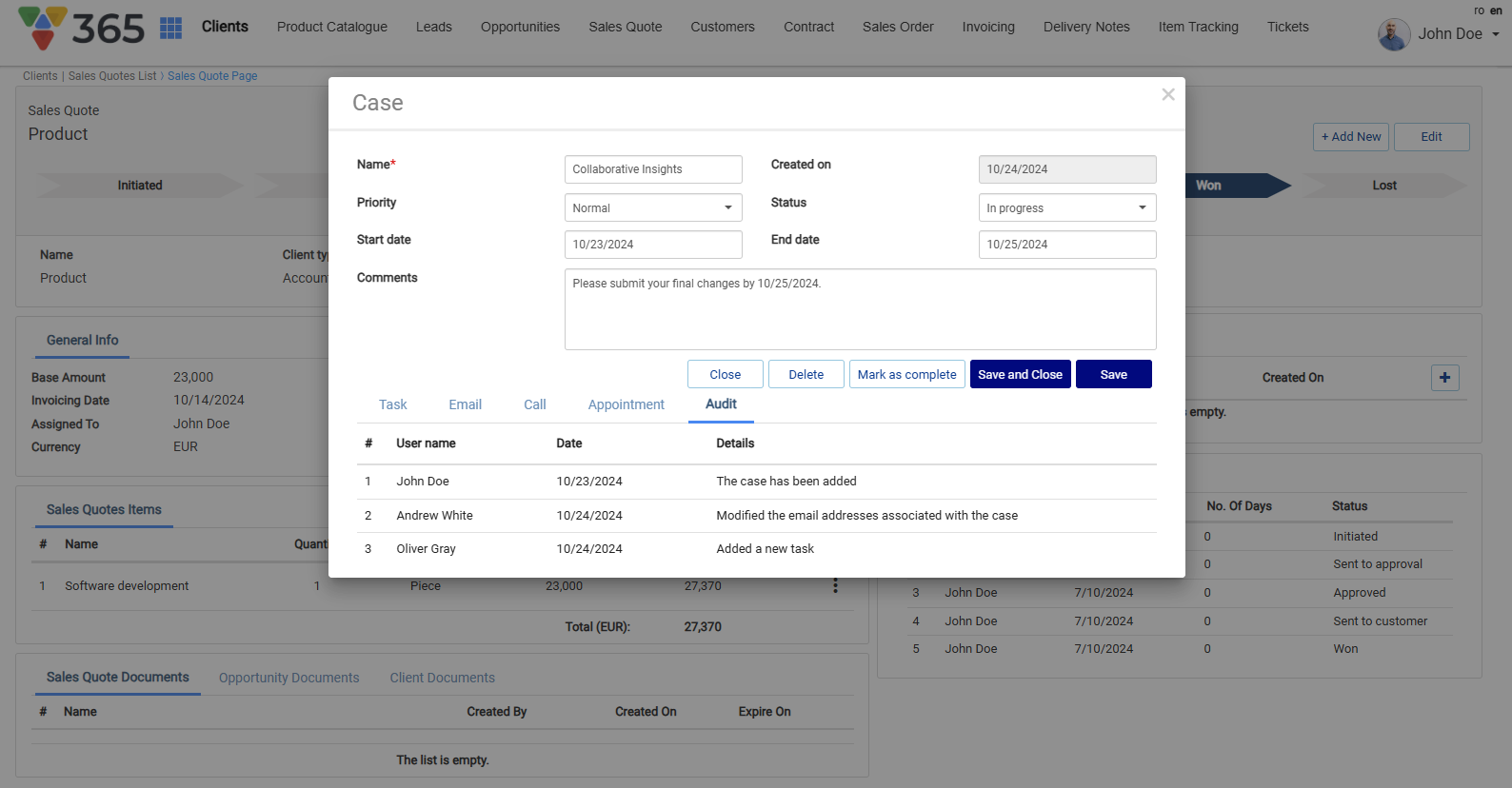Open the Priority dropdown set to Normal

pos(652,207)
